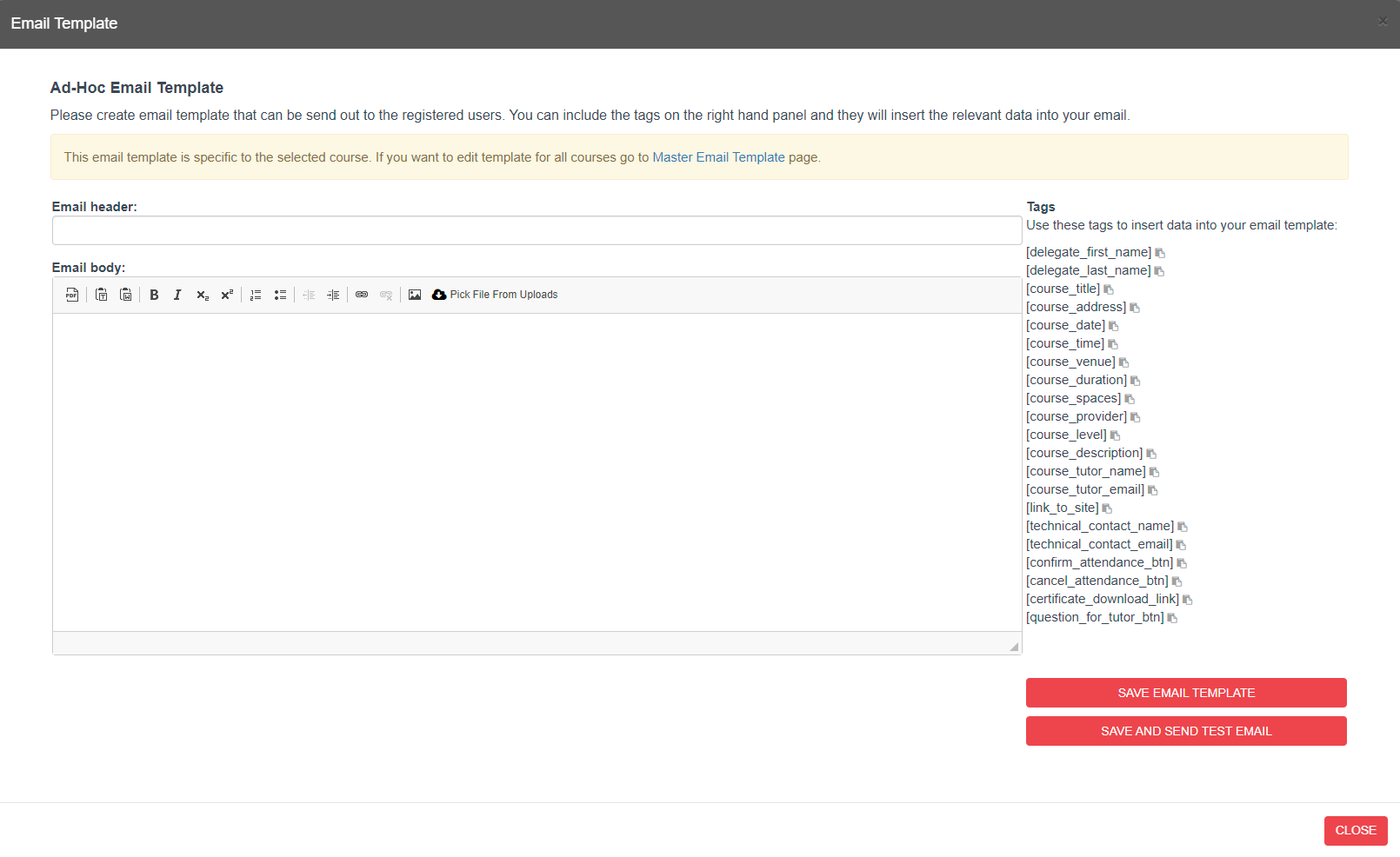Viewport: 1400px width, 857px height.
Task: Copy the [course_title] tag
Action: tap(1109, 289)
